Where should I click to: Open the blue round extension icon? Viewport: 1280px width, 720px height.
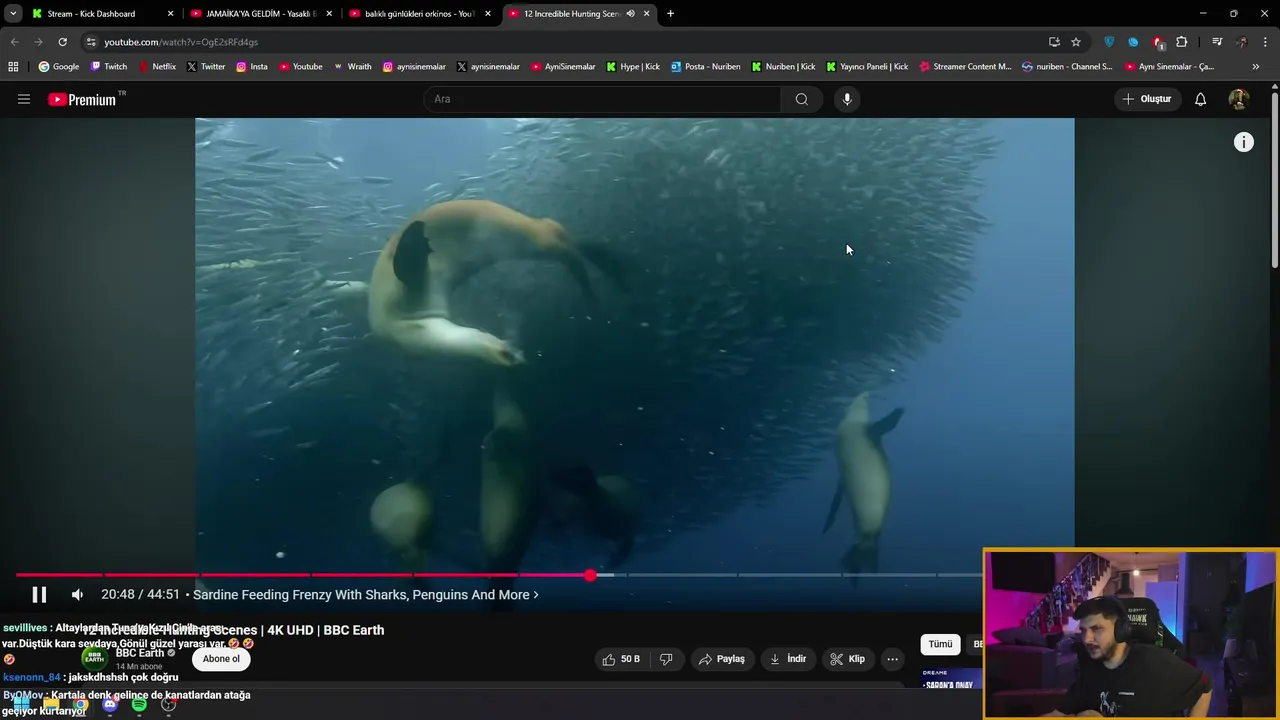(x=1133, y=42)
